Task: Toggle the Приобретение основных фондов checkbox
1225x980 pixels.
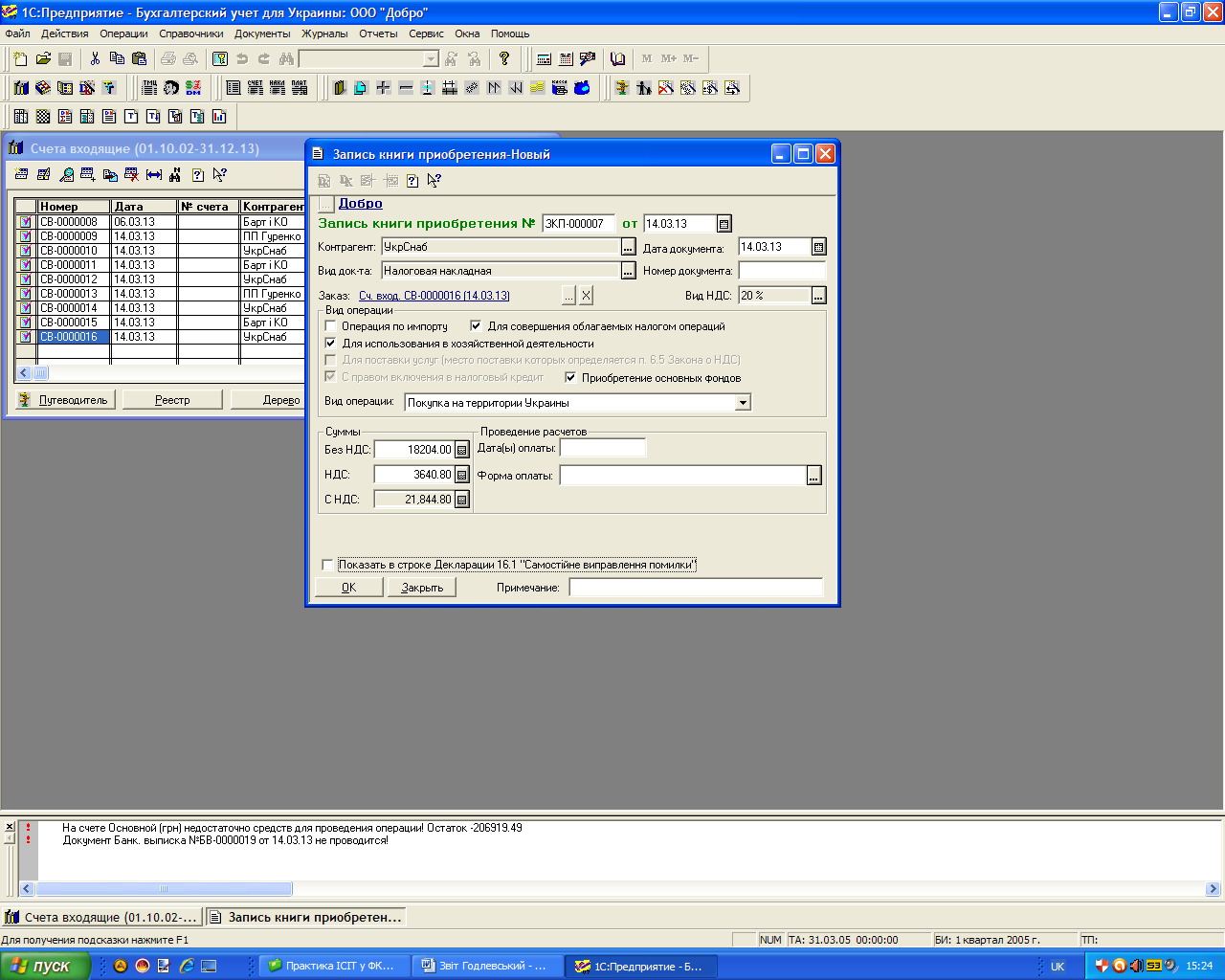Action: point(570,377)
